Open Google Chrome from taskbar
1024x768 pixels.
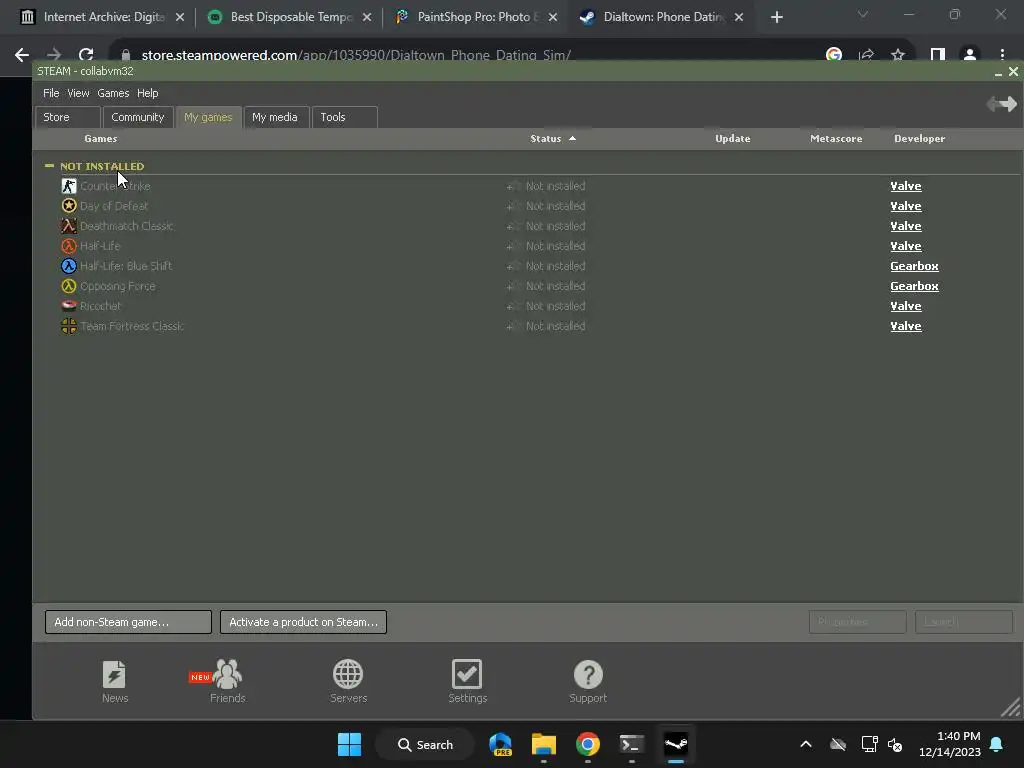pos(588,744)
